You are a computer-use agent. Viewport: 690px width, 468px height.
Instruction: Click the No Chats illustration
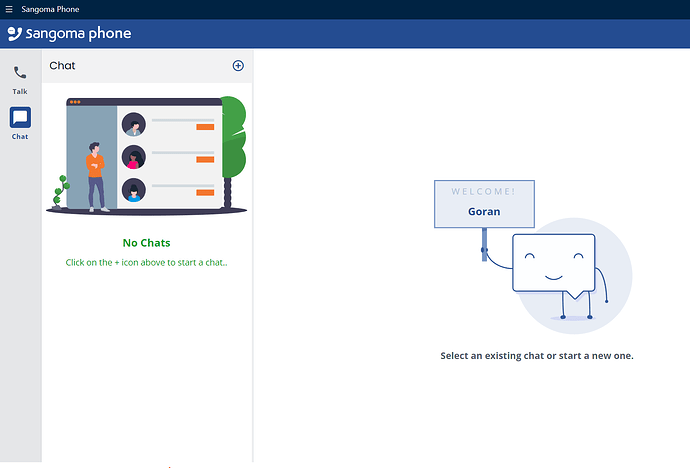pyautogui.click(x=147, y=155)
